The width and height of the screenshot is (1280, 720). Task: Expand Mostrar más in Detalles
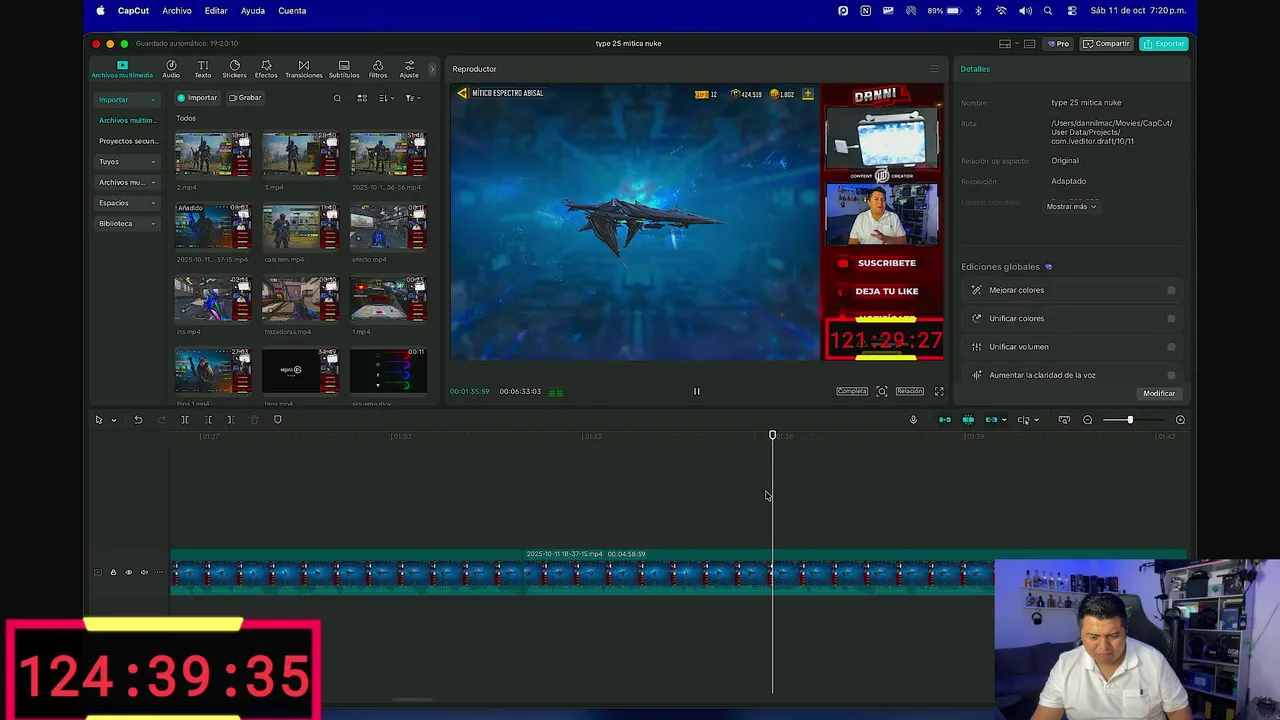(1071, 206)
